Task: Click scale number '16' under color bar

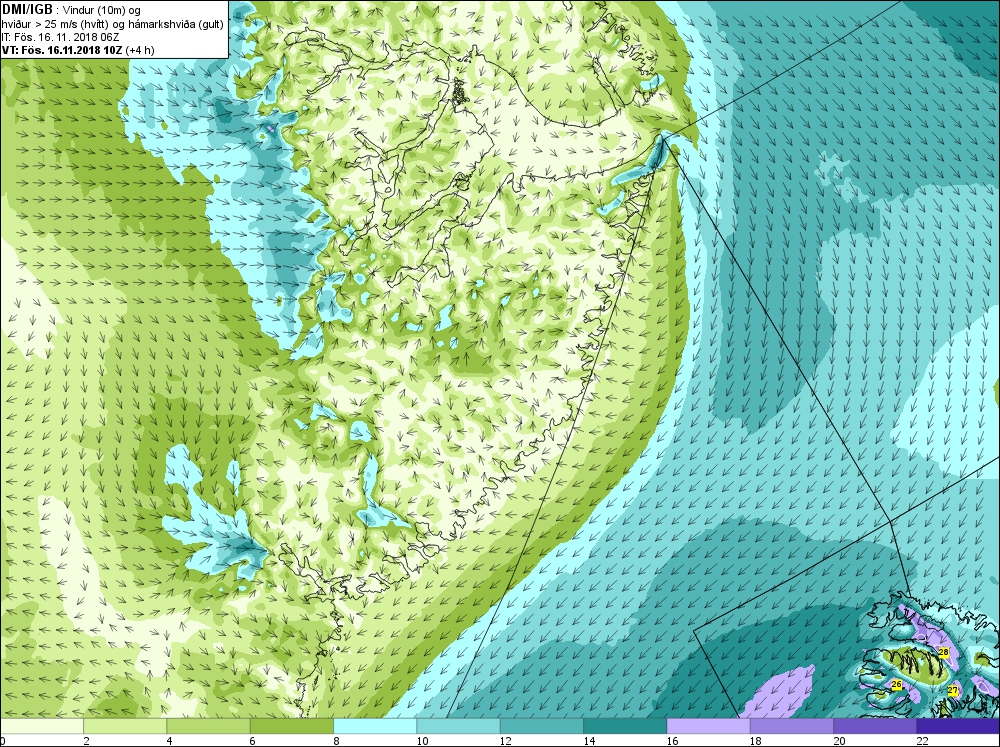Action: (672, 741)
